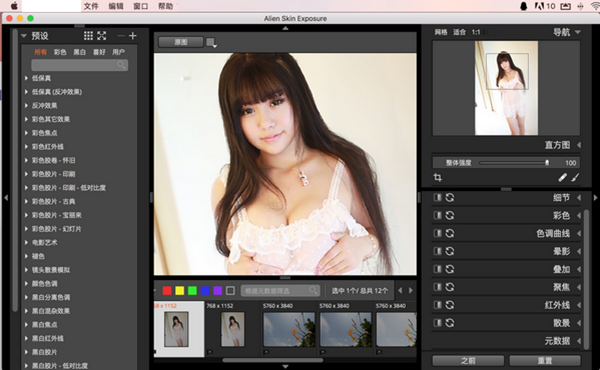Toggle the 叠加 panel on or off

coord(437,269)
